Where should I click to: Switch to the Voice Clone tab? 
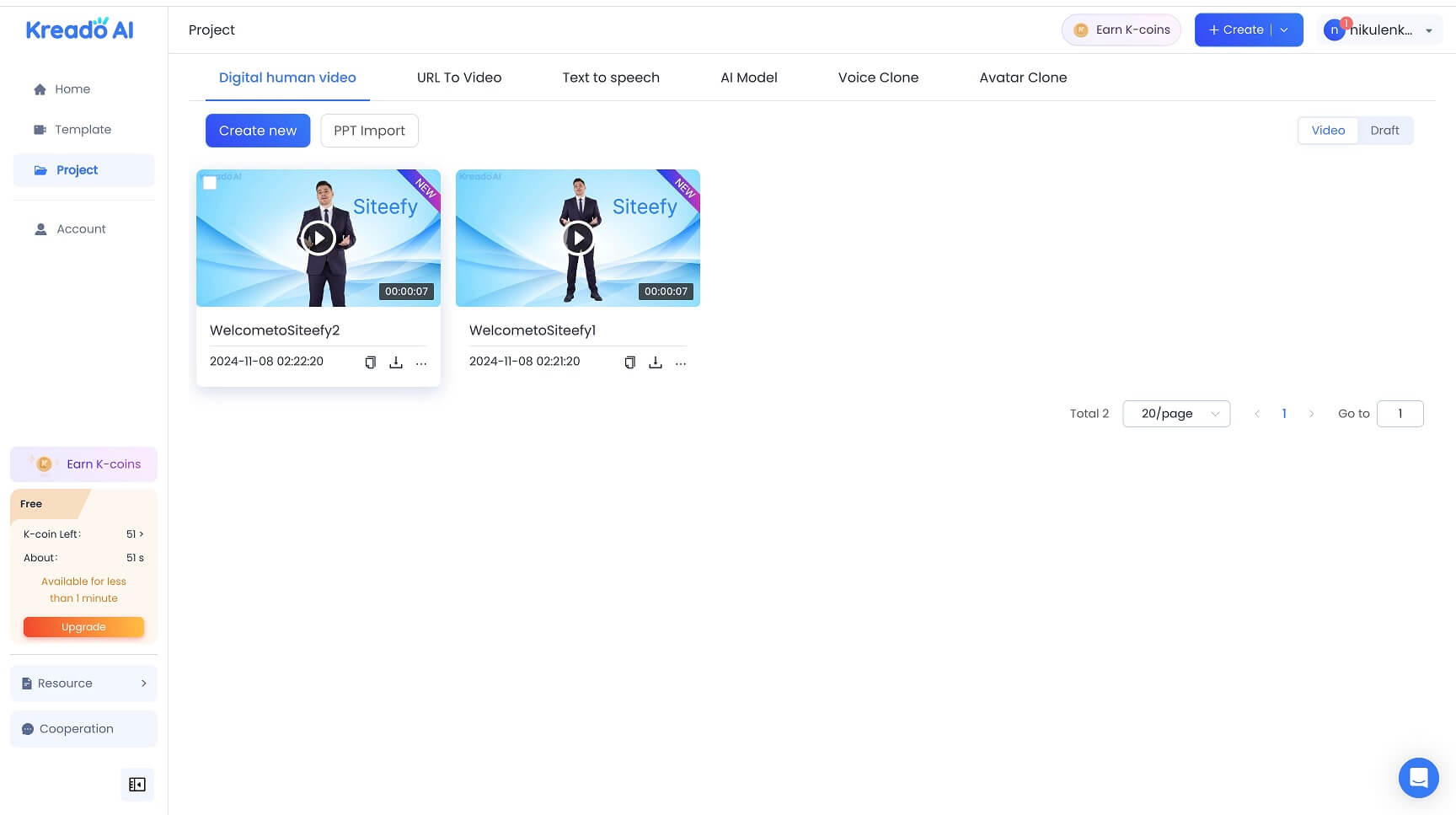click(x=878, y=78)
